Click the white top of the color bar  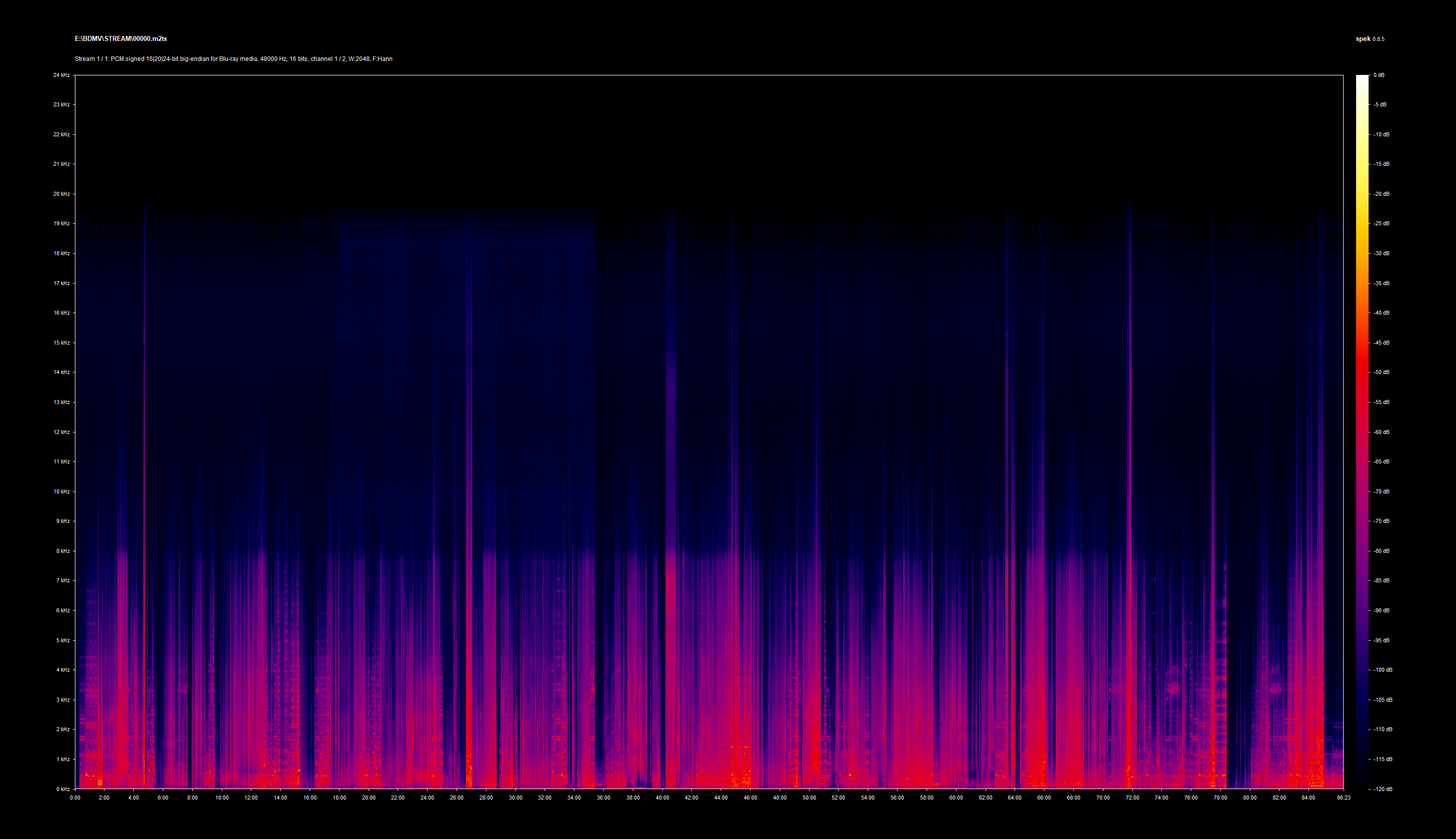coord(1362,79)
